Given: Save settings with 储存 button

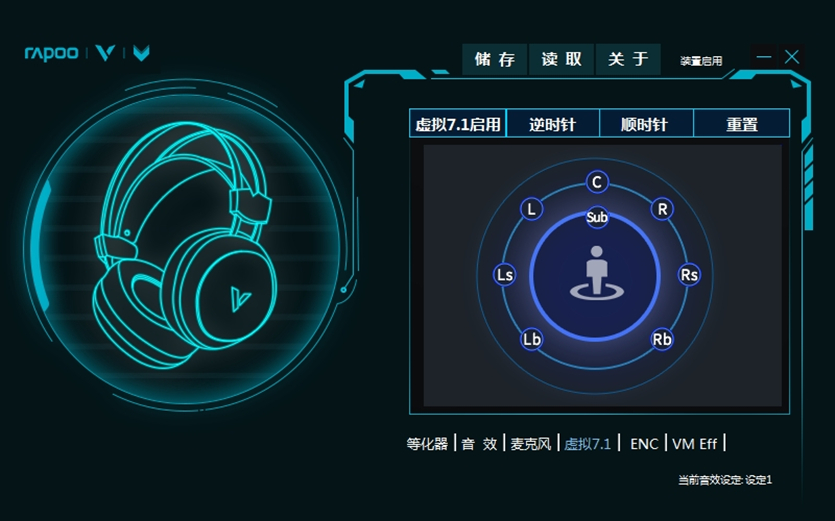Looking at the screenshot, I should click(495, 60).
